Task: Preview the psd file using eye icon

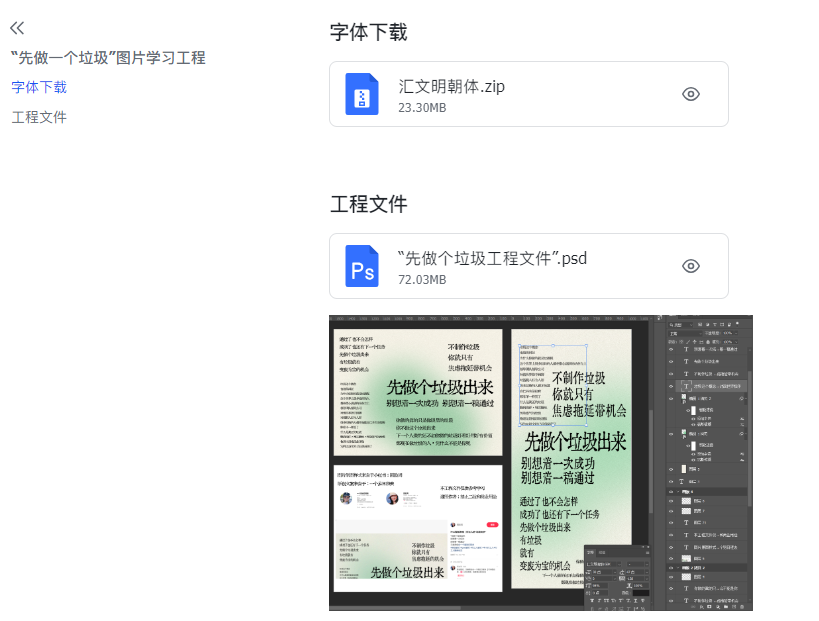Action: 690,266
